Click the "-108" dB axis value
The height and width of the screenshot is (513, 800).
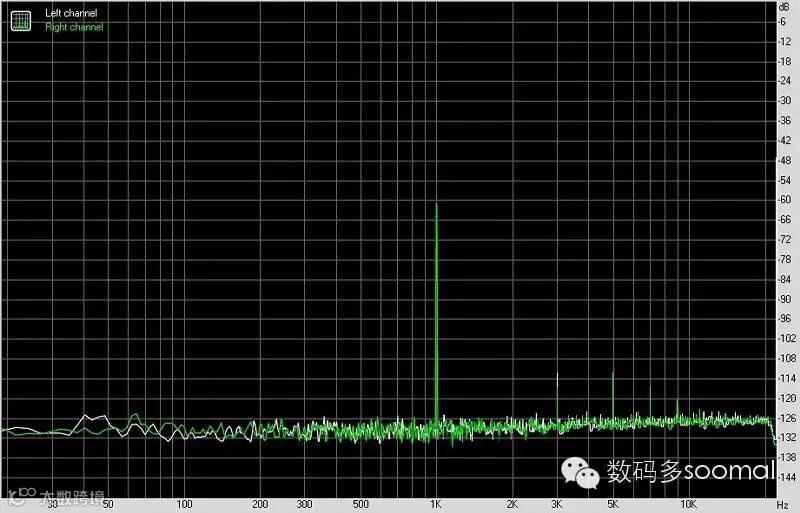(x=786, y=359)
